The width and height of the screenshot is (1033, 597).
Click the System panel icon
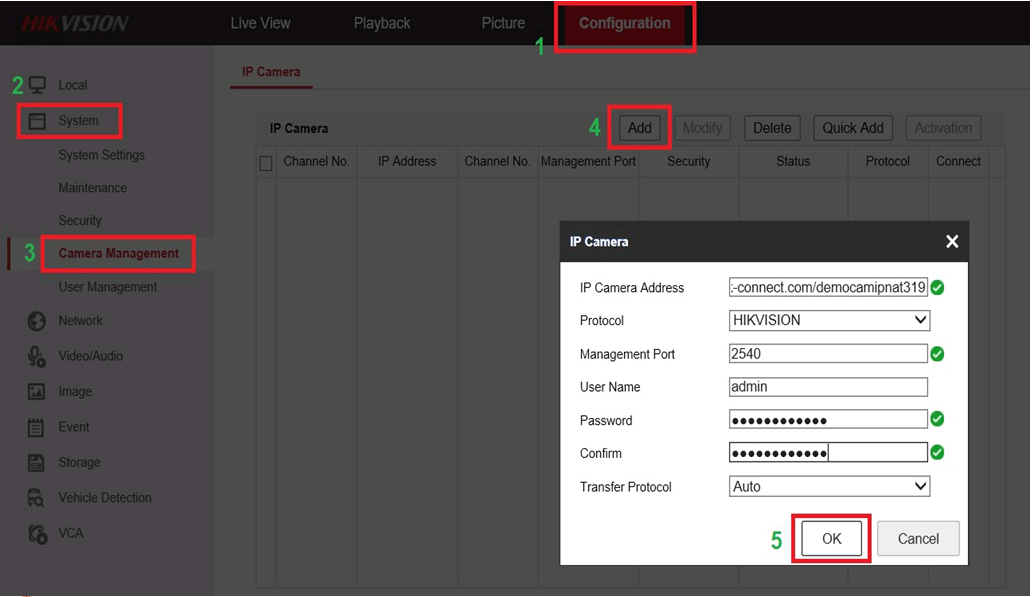click(37, 121)
